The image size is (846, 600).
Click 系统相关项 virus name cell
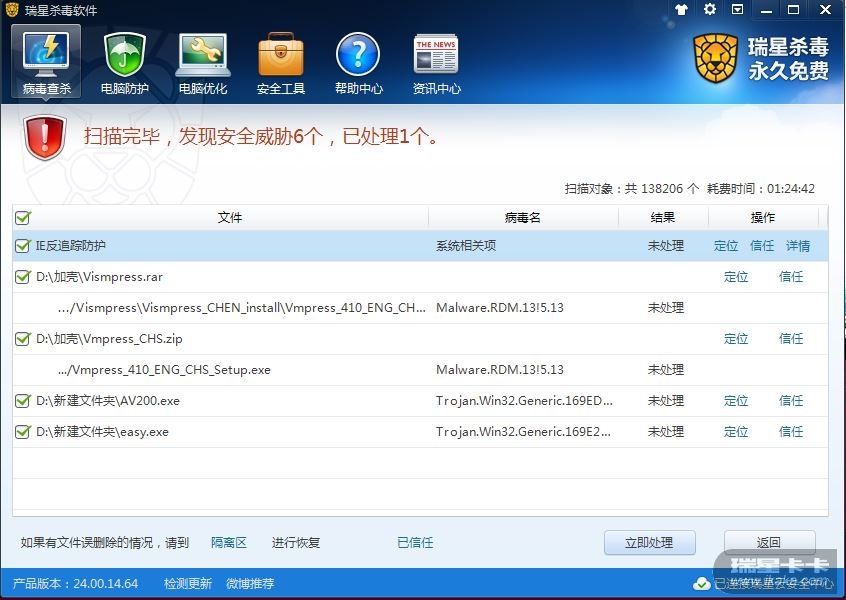(466, 246)
